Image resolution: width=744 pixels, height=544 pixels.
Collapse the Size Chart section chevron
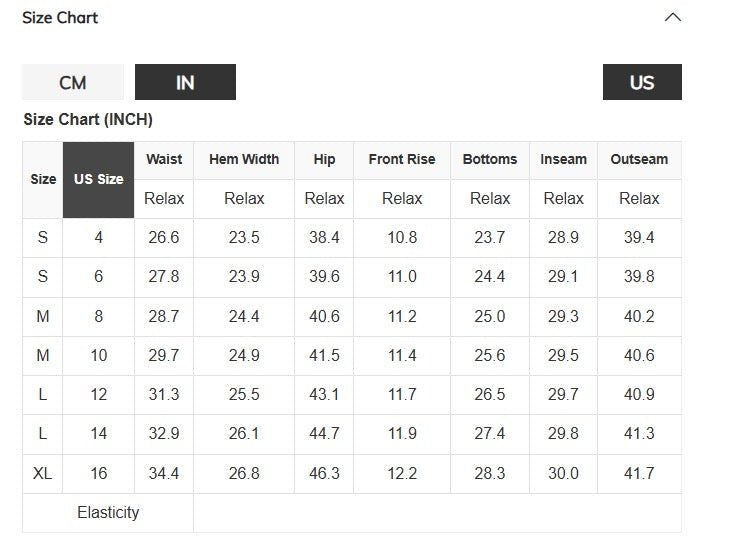673,17
